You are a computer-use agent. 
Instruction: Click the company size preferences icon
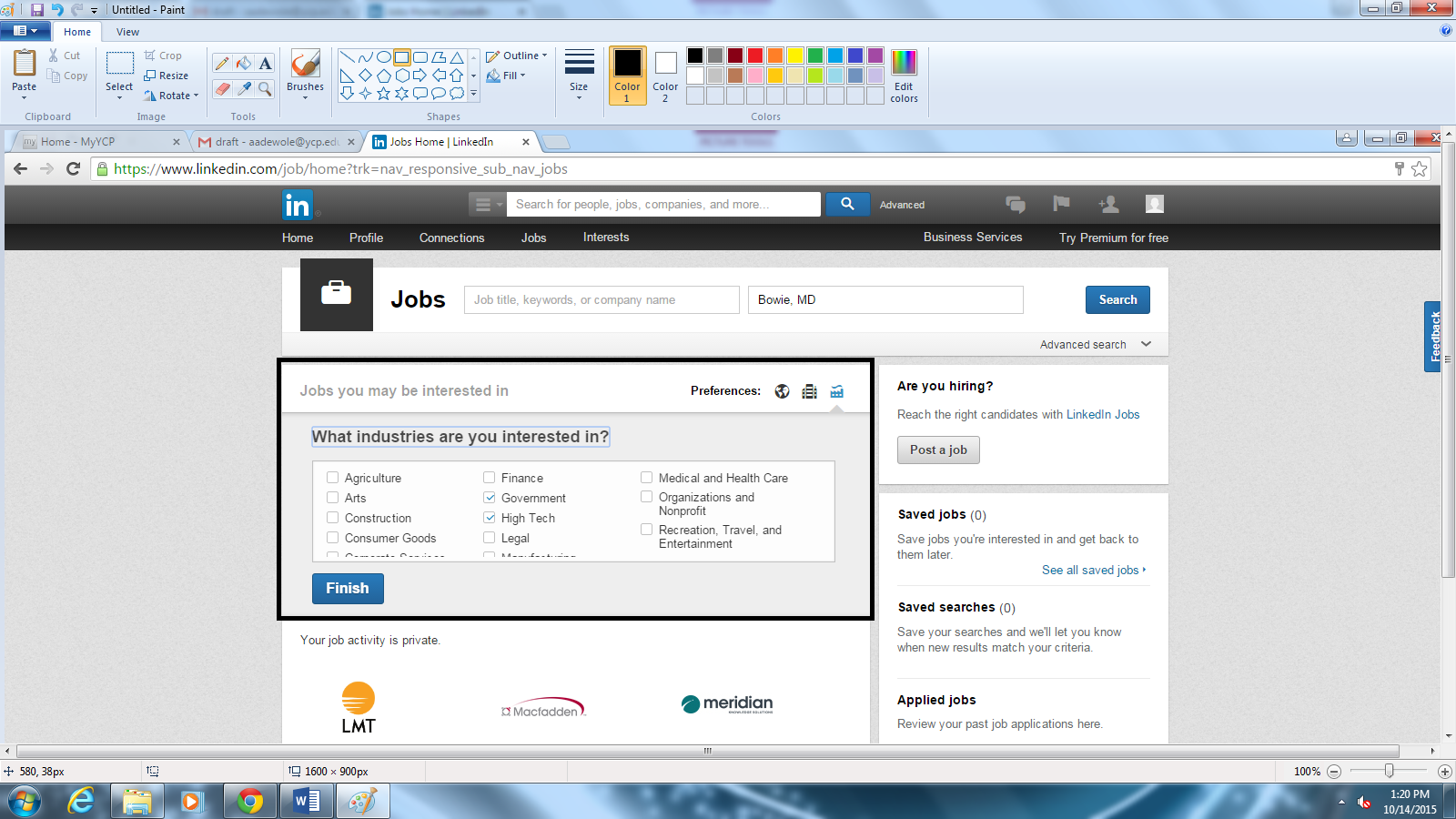point(809,391)
